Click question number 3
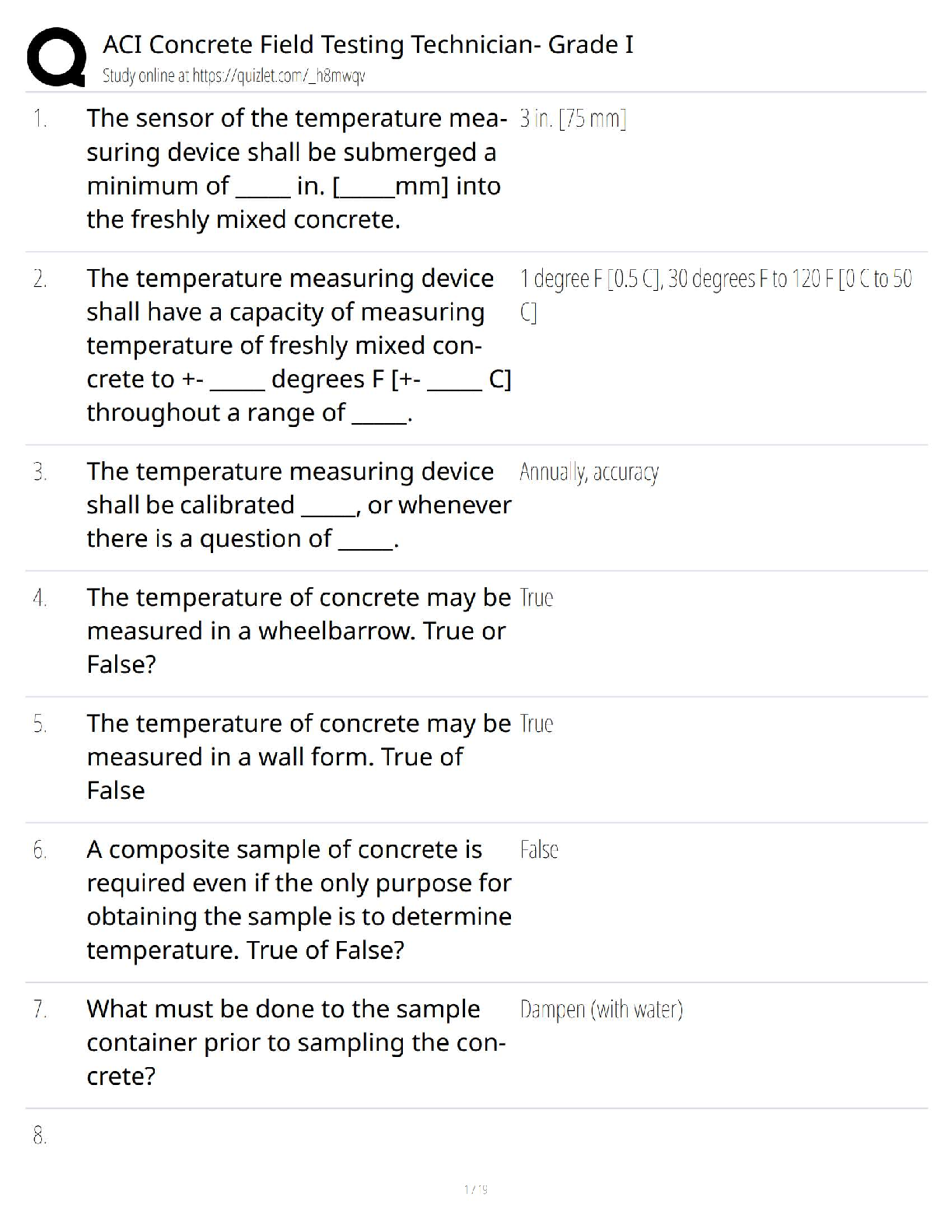This screenshot has height=1232, width=952. tap(40, 472)
